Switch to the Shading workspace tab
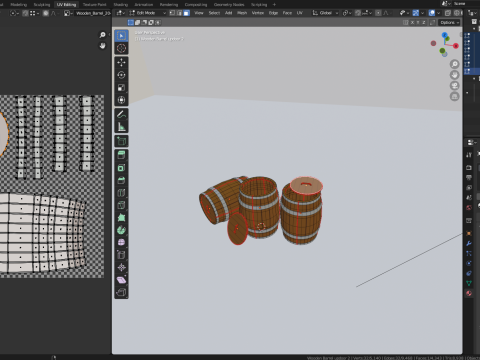 (121, 4)
